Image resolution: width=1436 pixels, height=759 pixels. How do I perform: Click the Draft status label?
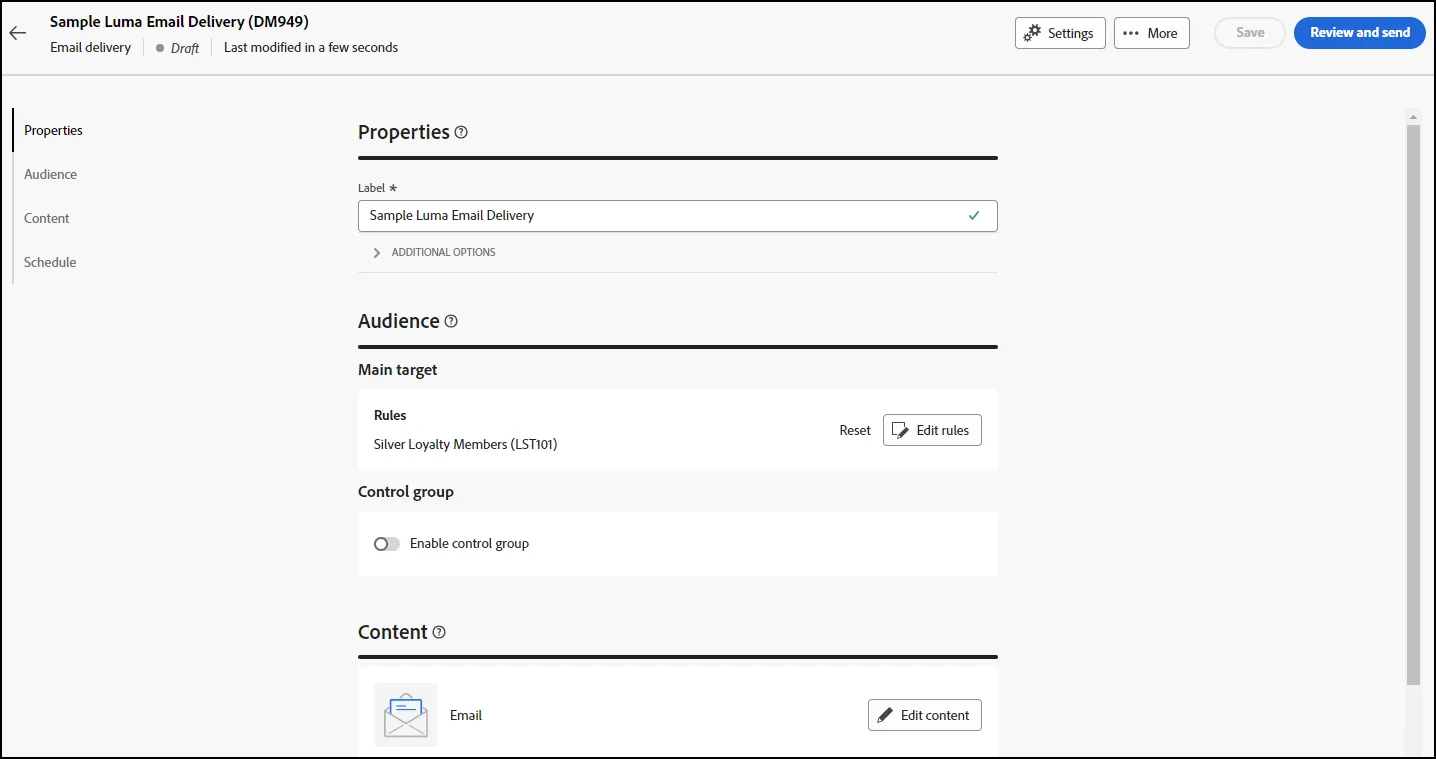coord(185,48)
